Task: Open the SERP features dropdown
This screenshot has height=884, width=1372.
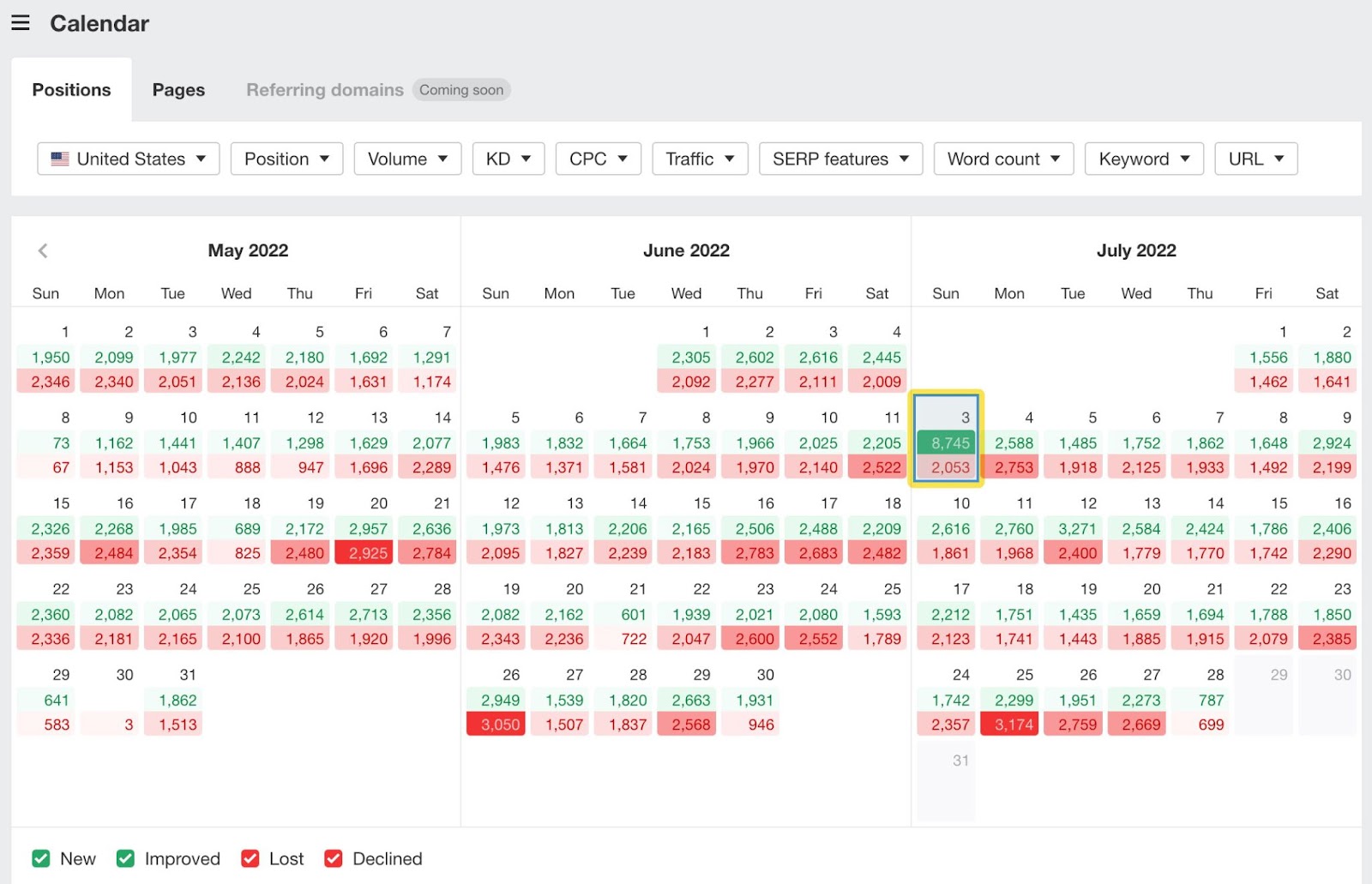Action: pyautogui.click(x=839, y=159)
